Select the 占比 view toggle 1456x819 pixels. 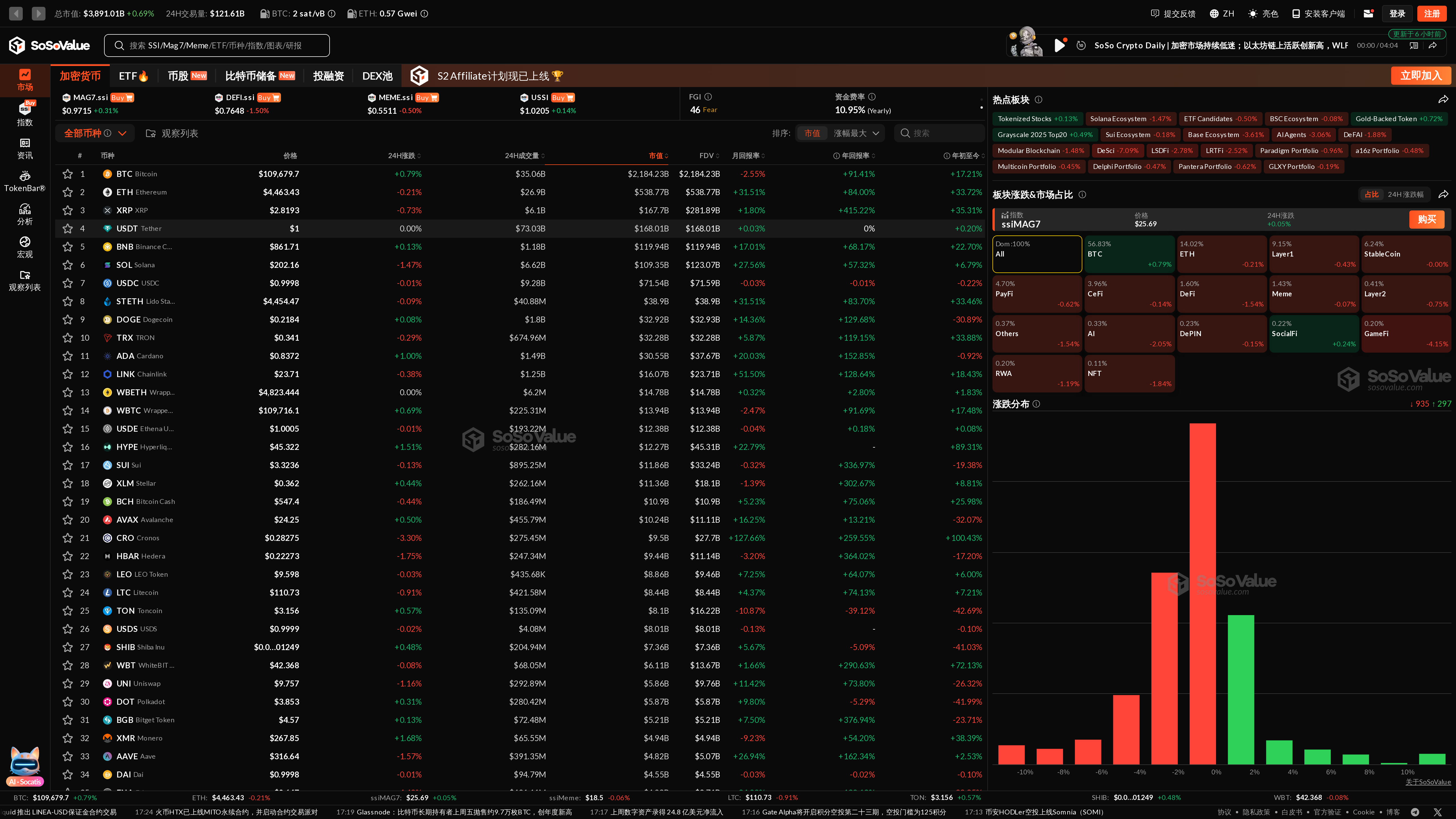(1372, 195)
